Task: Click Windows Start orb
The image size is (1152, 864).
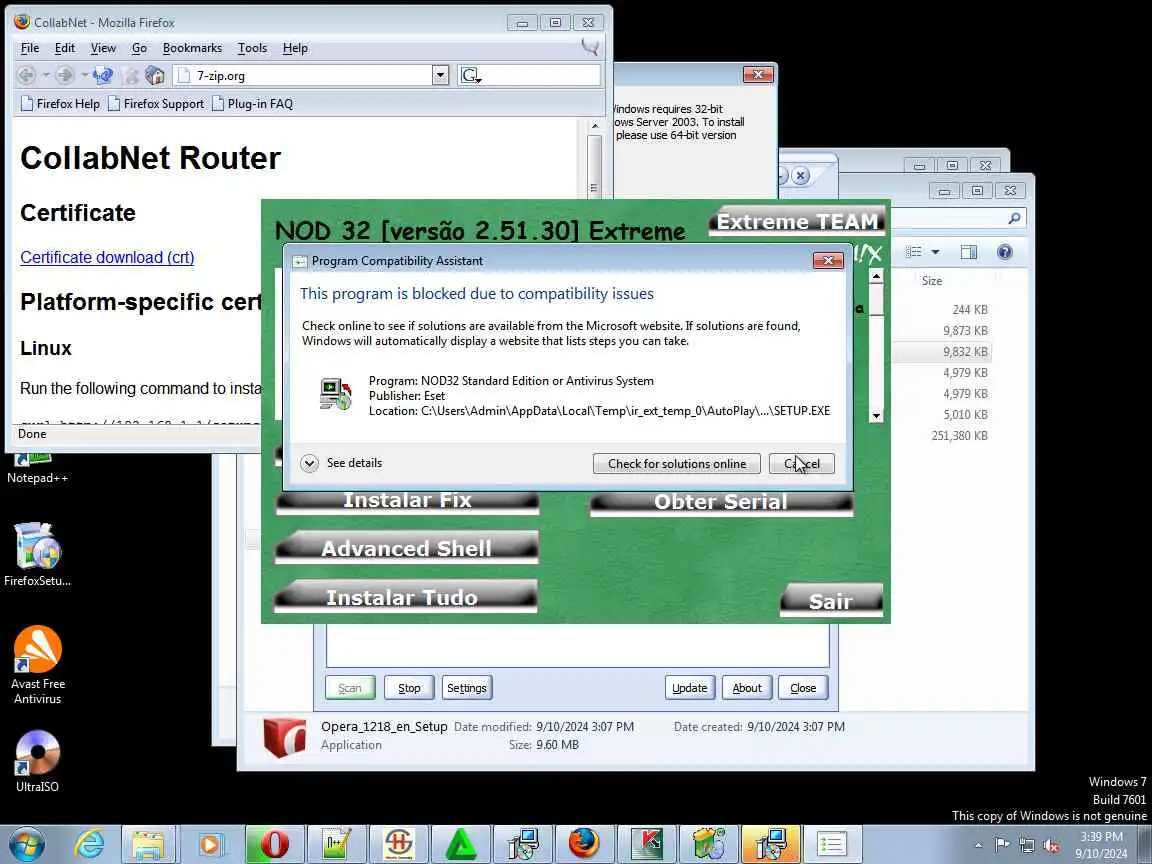Action: click(27, 844)
